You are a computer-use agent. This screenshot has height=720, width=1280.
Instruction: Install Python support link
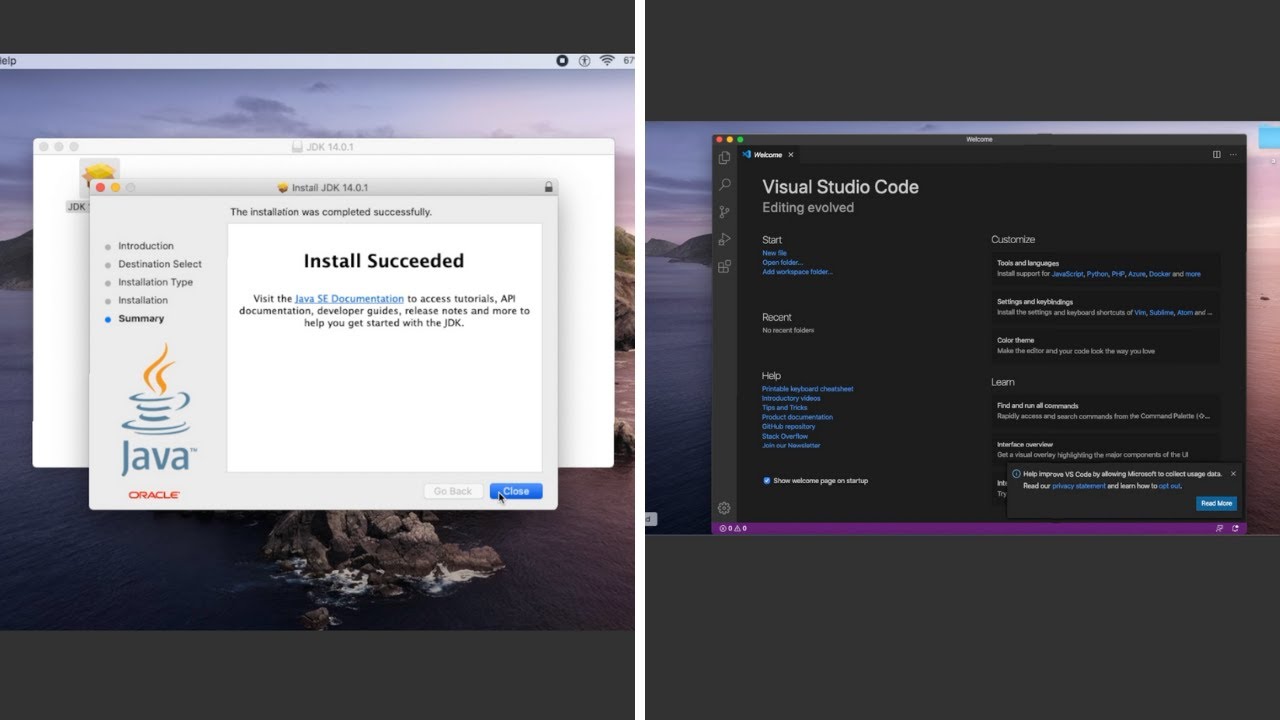[1097, 274]
